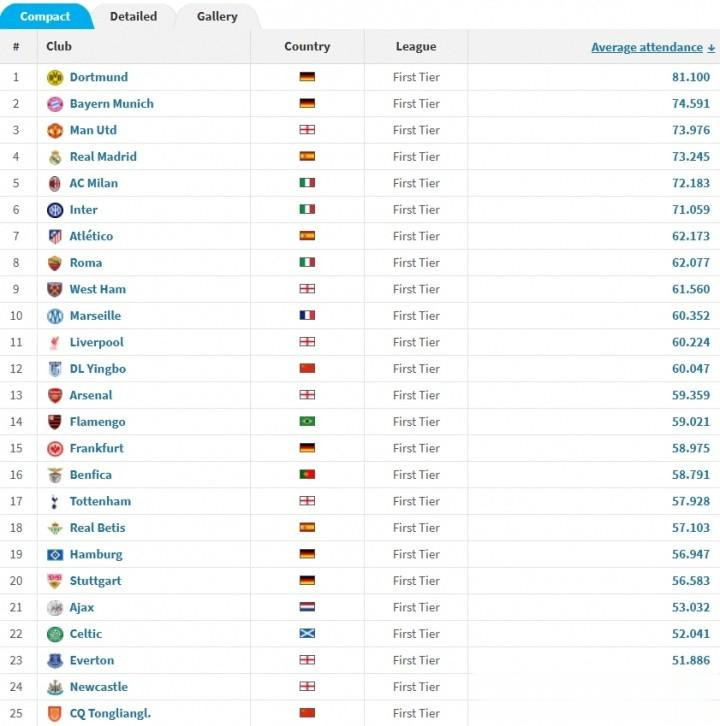Click the Marseille club crest icon
Image resolution: width=720 pixels, height=726 pixels.
(x=55, y=316)
